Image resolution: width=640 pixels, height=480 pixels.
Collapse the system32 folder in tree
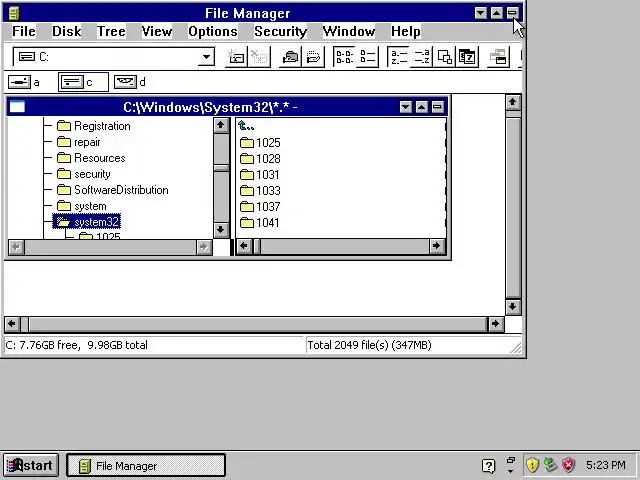[x=87, y=222]
